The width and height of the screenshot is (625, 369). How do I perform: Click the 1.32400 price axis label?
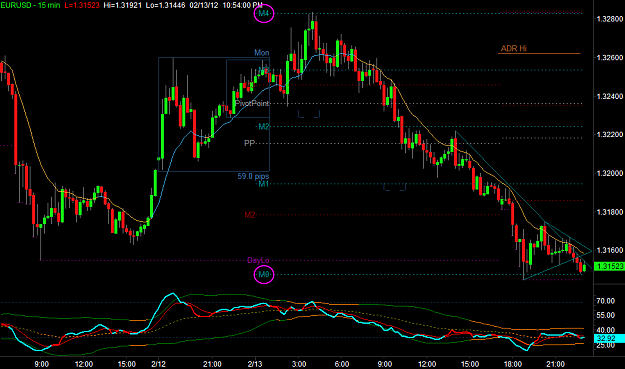tap(610, 96)
